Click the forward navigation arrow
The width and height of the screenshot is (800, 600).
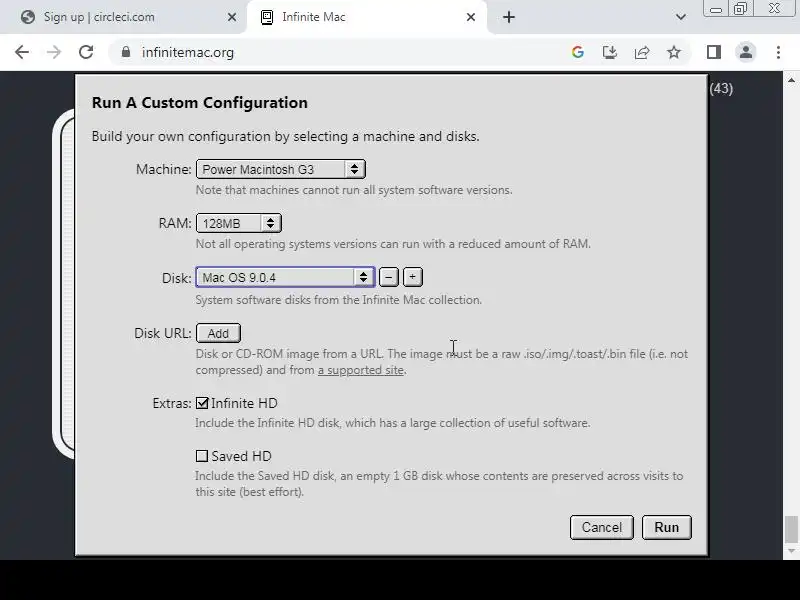coord(54,52)
